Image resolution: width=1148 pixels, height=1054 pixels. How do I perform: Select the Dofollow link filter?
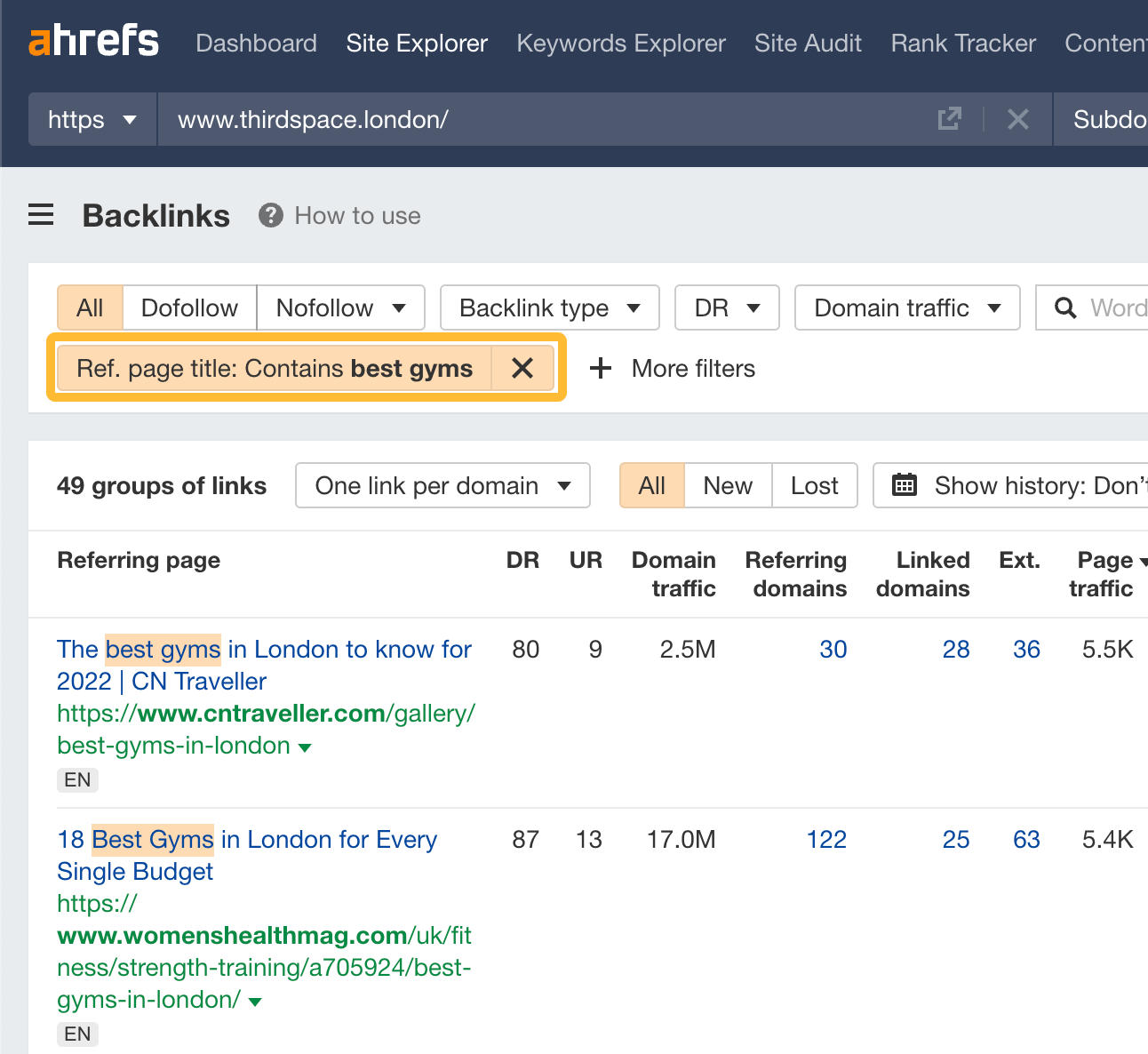tap(189, 307)
